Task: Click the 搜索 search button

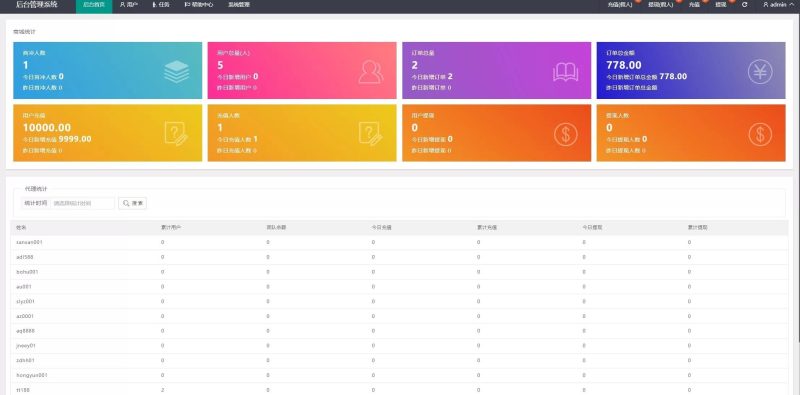Action: 133,203
